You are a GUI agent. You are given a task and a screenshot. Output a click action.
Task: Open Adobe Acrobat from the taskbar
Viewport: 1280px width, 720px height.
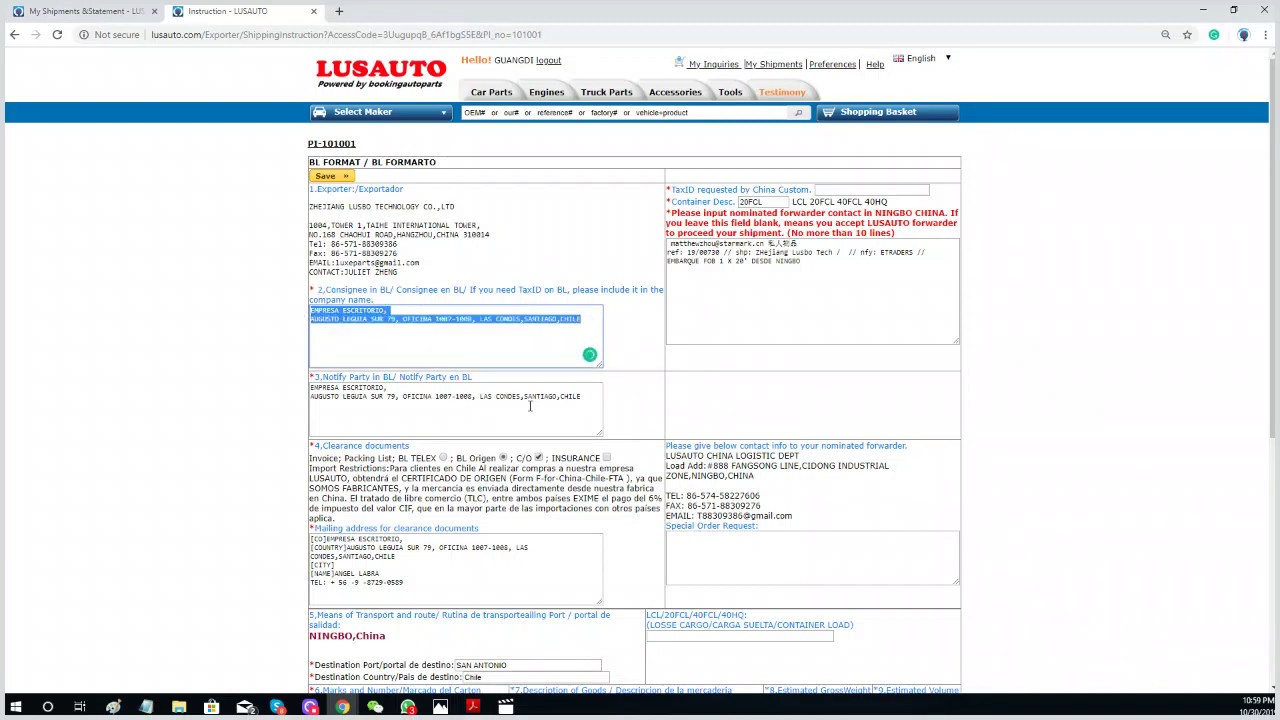pyautogui.click(x=473, y=707)
